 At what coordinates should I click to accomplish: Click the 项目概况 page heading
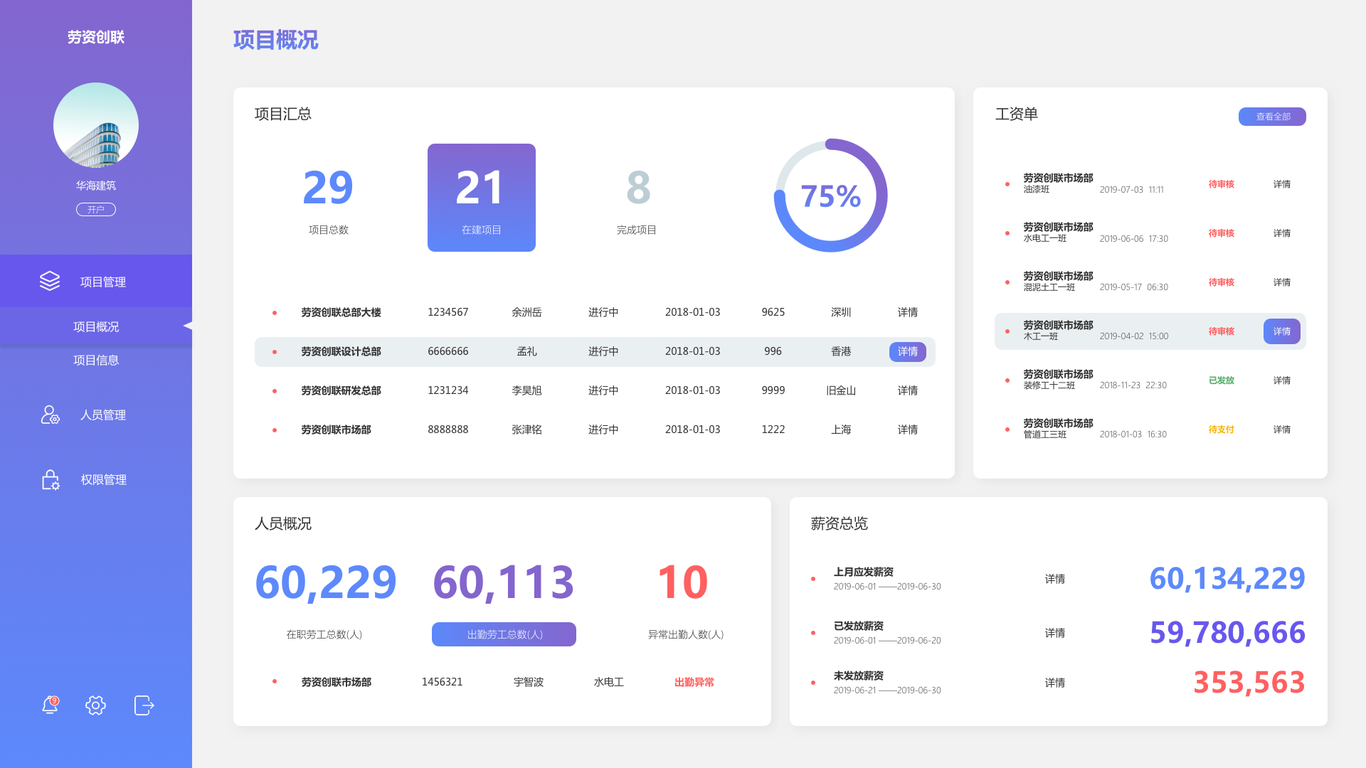(x=276, y=40)
